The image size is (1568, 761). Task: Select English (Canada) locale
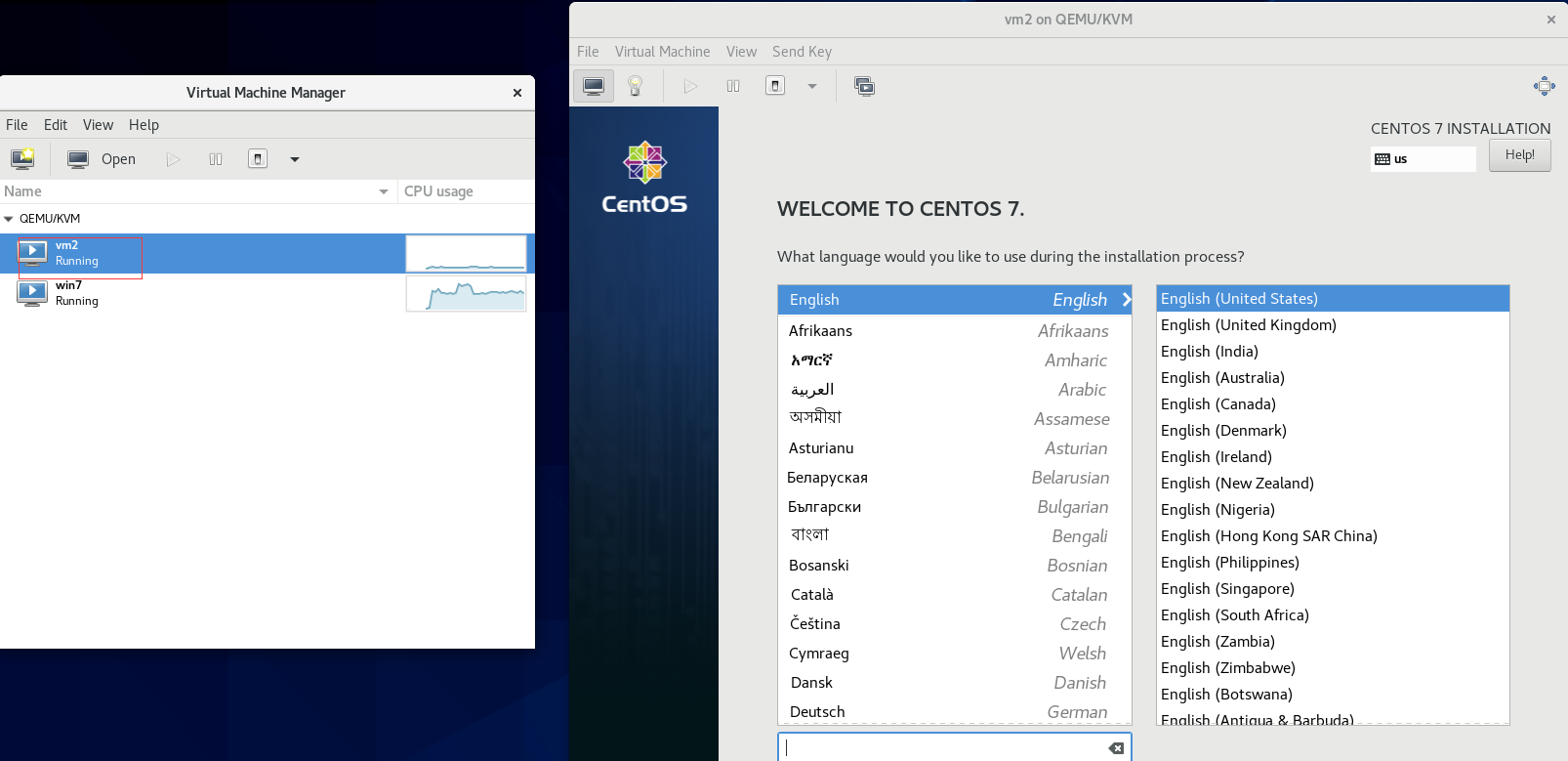tap(1333, 404)
